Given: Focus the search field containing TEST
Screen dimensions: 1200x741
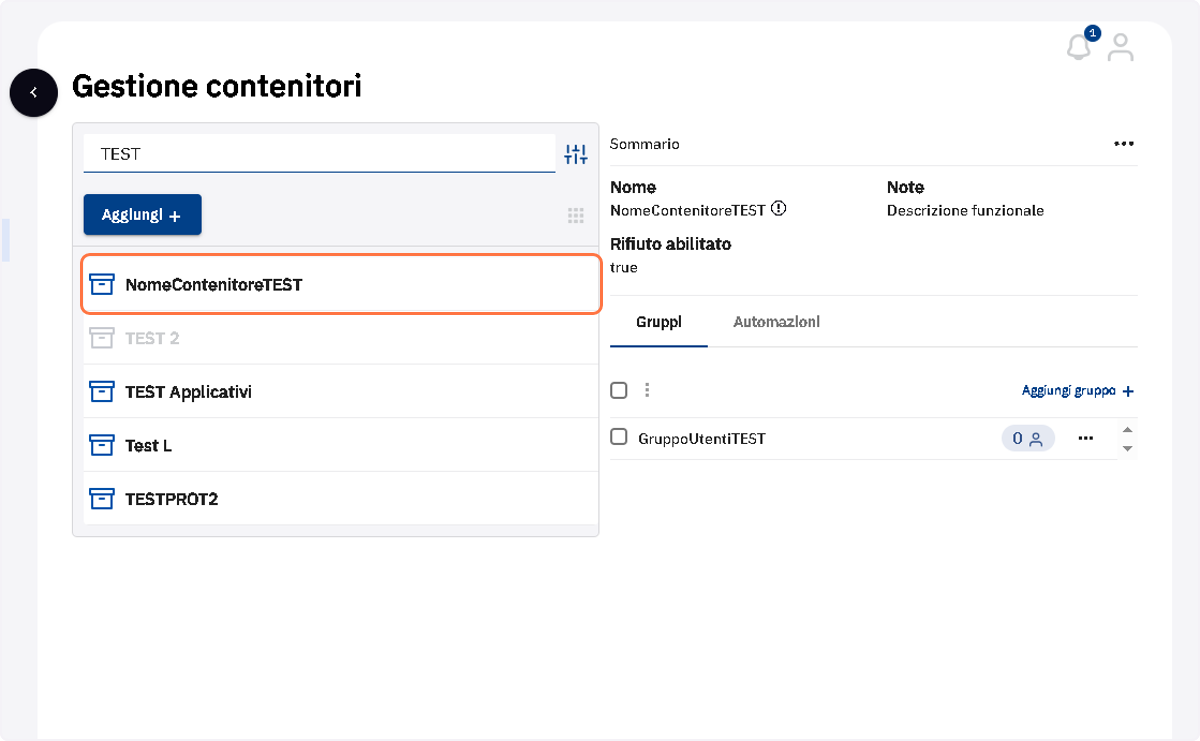Looking at the screenshot, I should [x=319, y=154].
